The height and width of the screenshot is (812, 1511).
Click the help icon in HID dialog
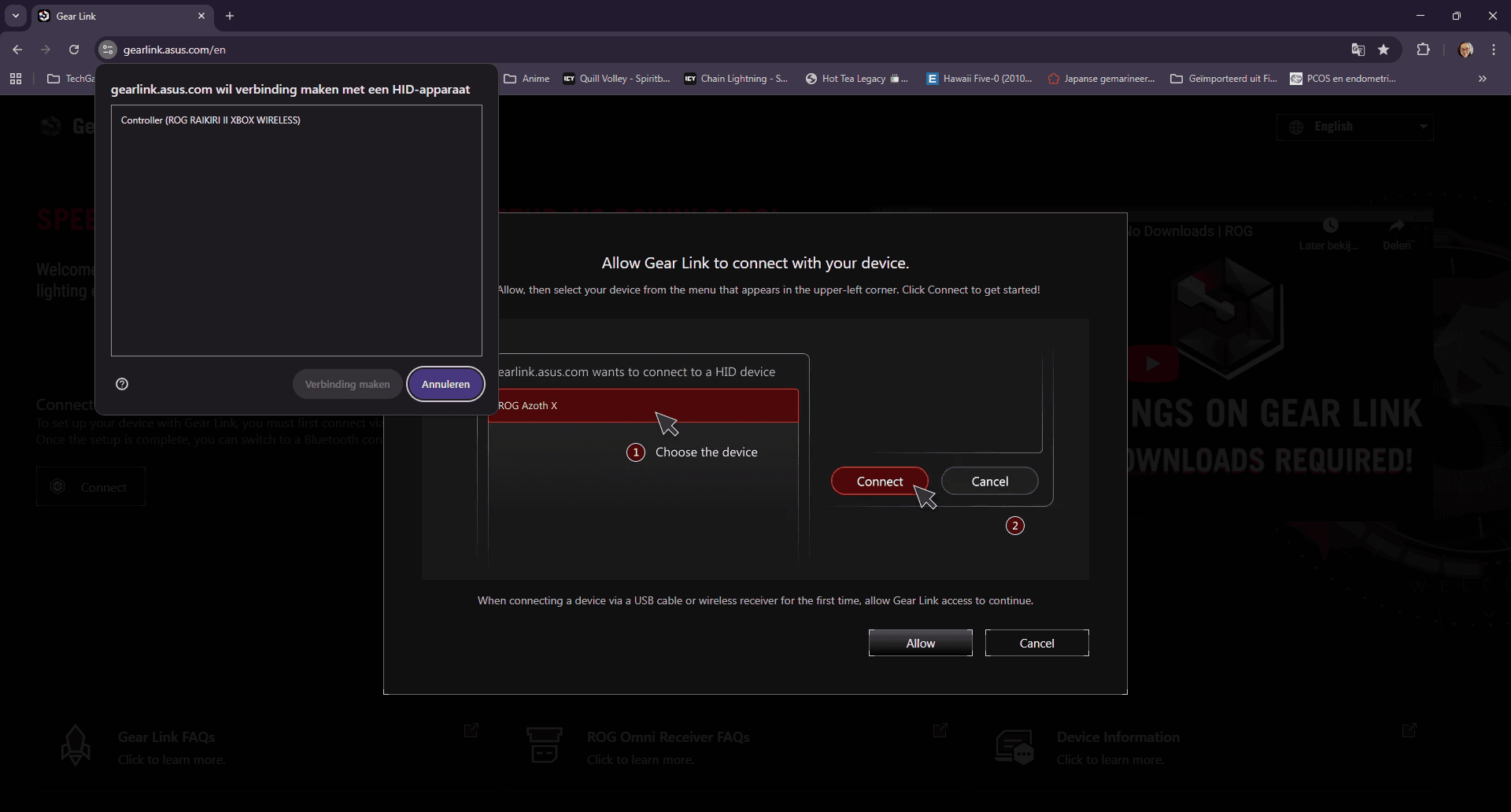click(x=122, y=384)
